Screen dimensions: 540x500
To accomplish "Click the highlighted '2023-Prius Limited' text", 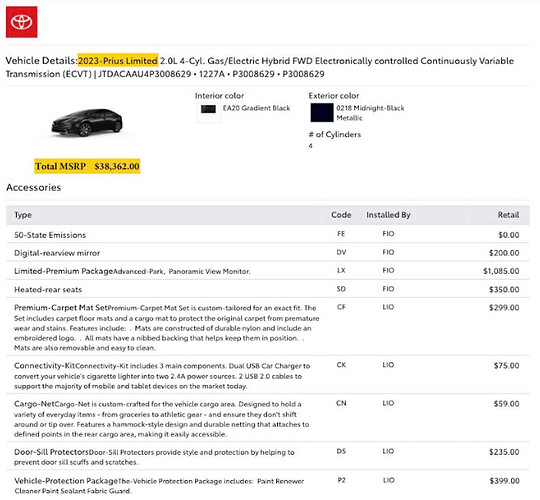I will tap(118, 61).
